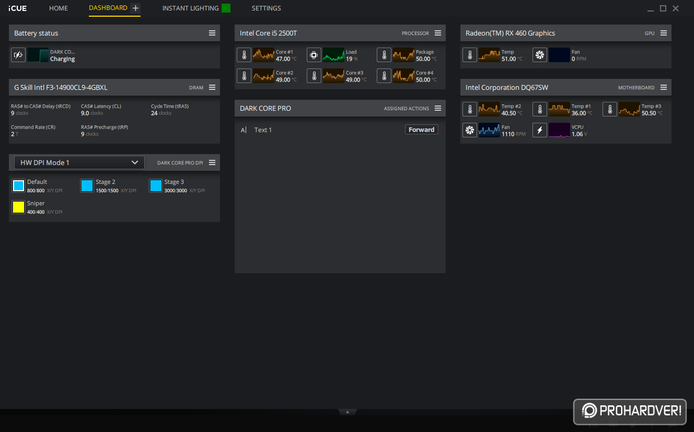This screenshot has height=432, width=694.
Task: Open the G Skill DRAM widget menu
Action: [x=212, y=88]
